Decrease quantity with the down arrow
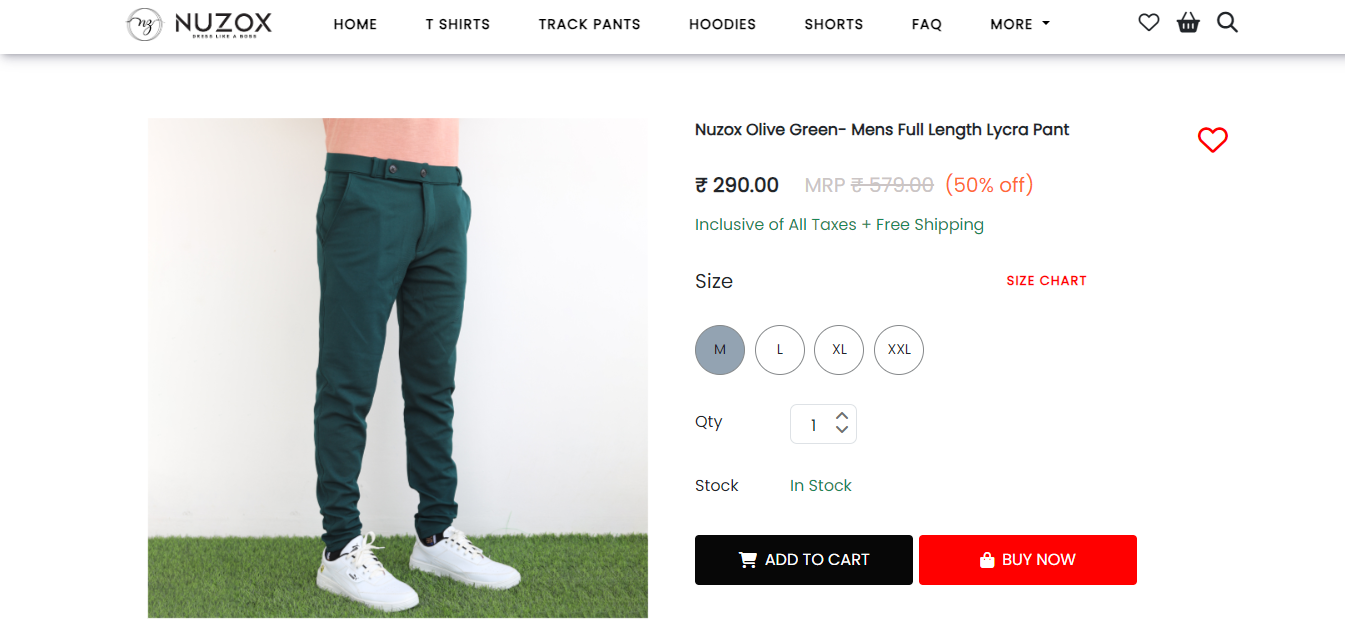The height and width of the screenshot is (623, 1345). click(x=842, y=431)
